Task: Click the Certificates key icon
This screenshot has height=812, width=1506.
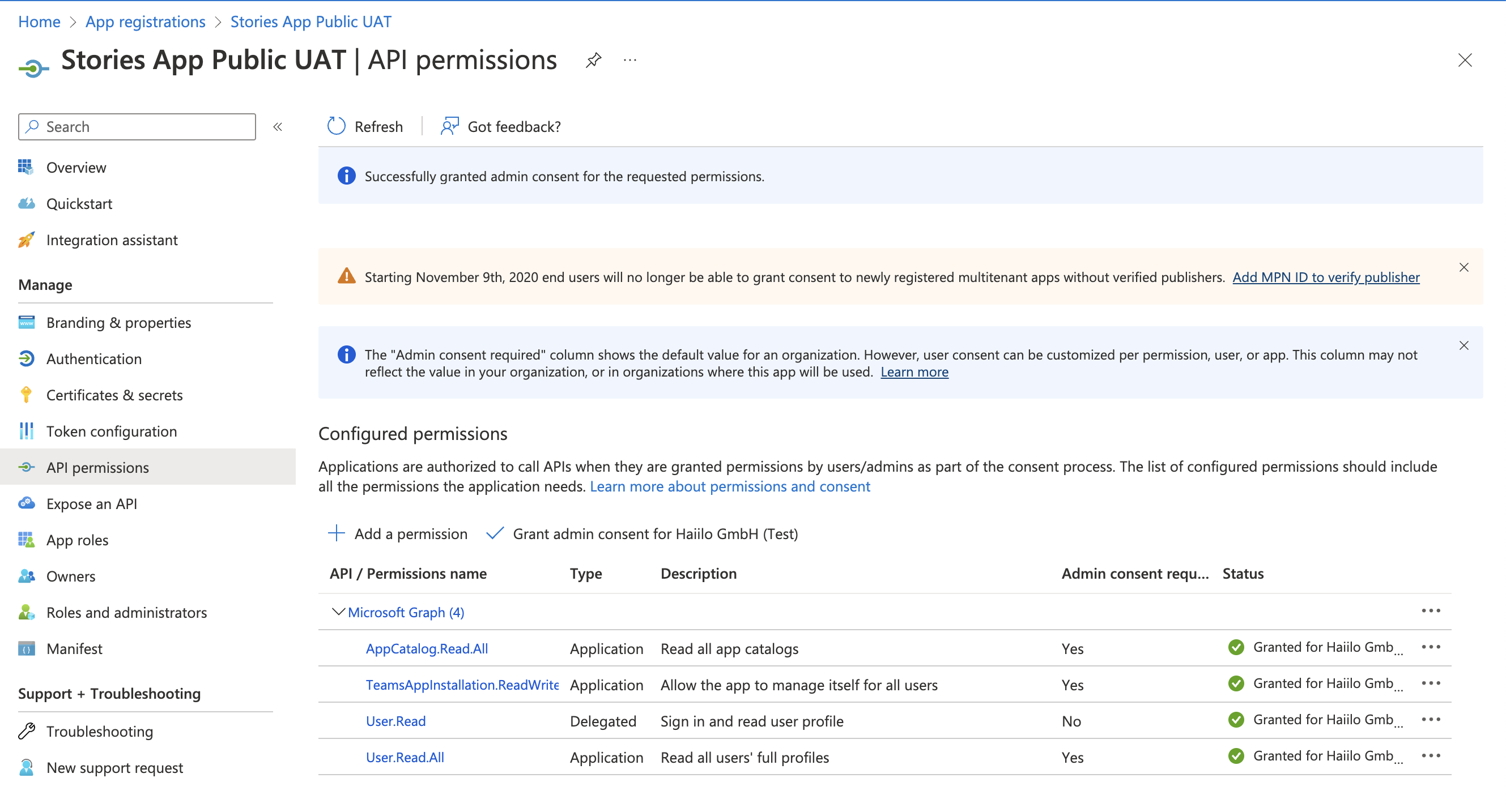Action: pyautogui.click(x=25, y=395)
